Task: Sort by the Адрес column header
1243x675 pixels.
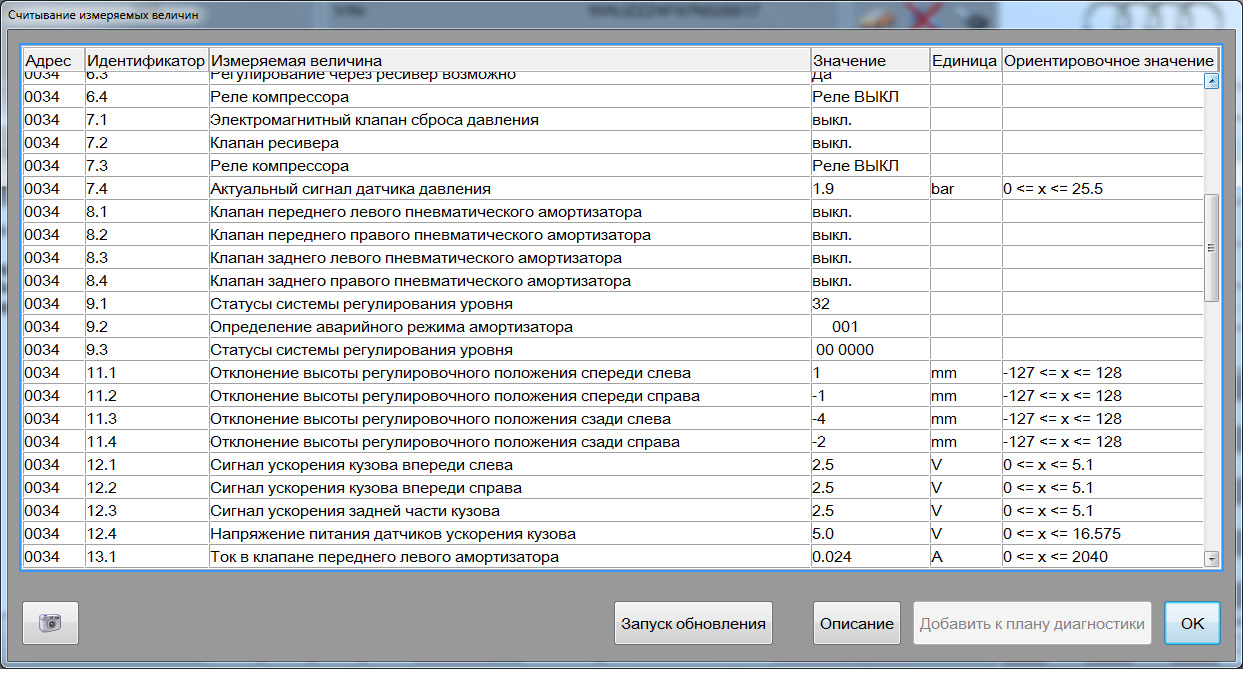Action: [53, 60]
